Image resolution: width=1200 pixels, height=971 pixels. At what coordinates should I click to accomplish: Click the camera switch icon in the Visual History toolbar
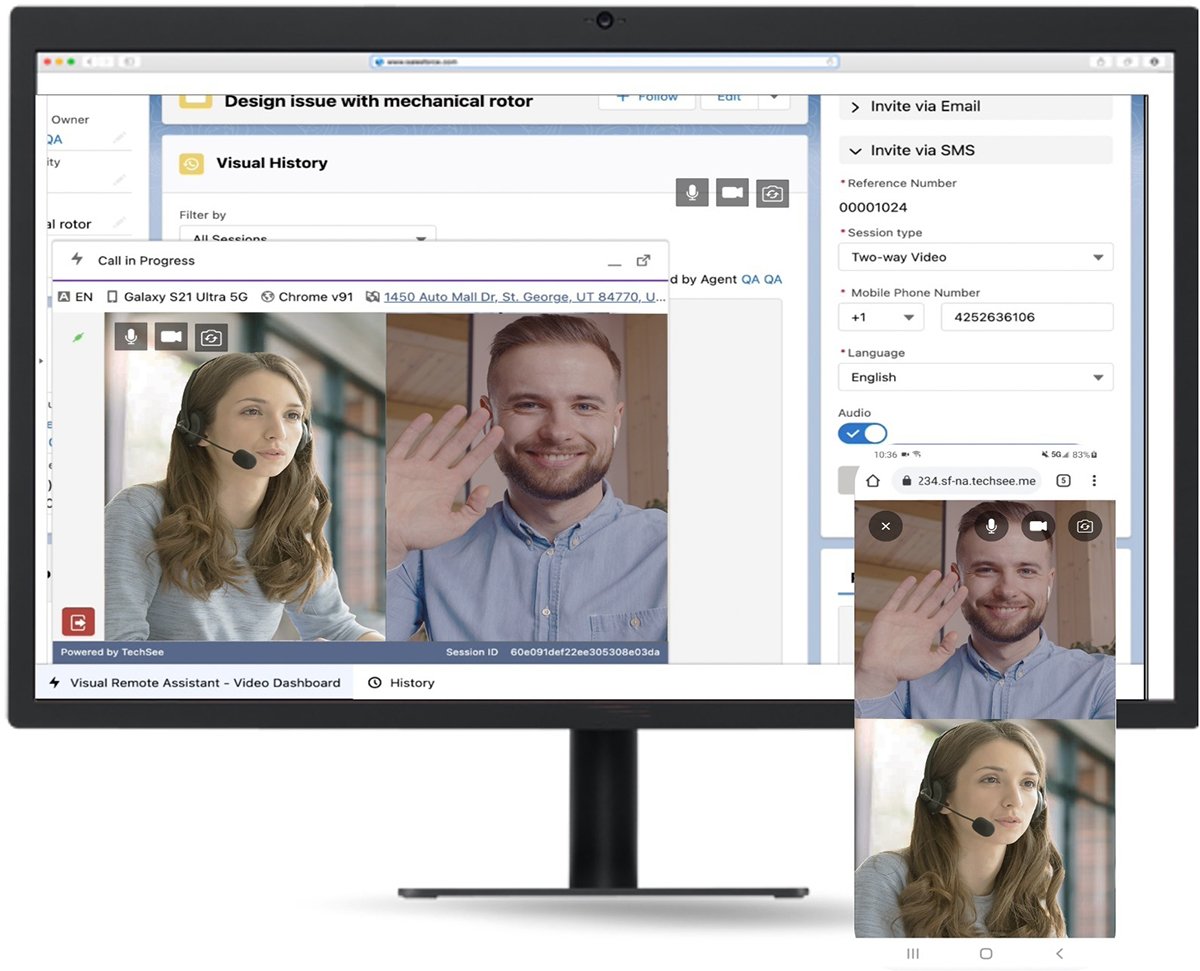(x=772, y=192)
